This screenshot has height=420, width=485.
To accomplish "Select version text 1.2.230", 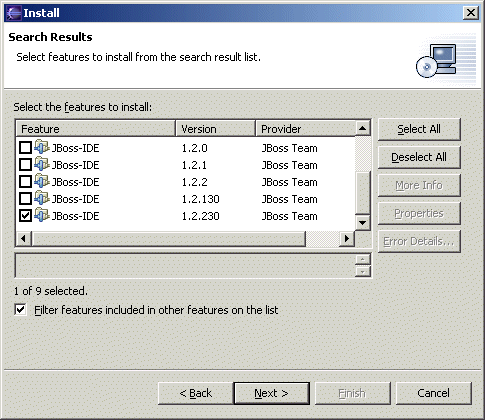I will point(200,216).
